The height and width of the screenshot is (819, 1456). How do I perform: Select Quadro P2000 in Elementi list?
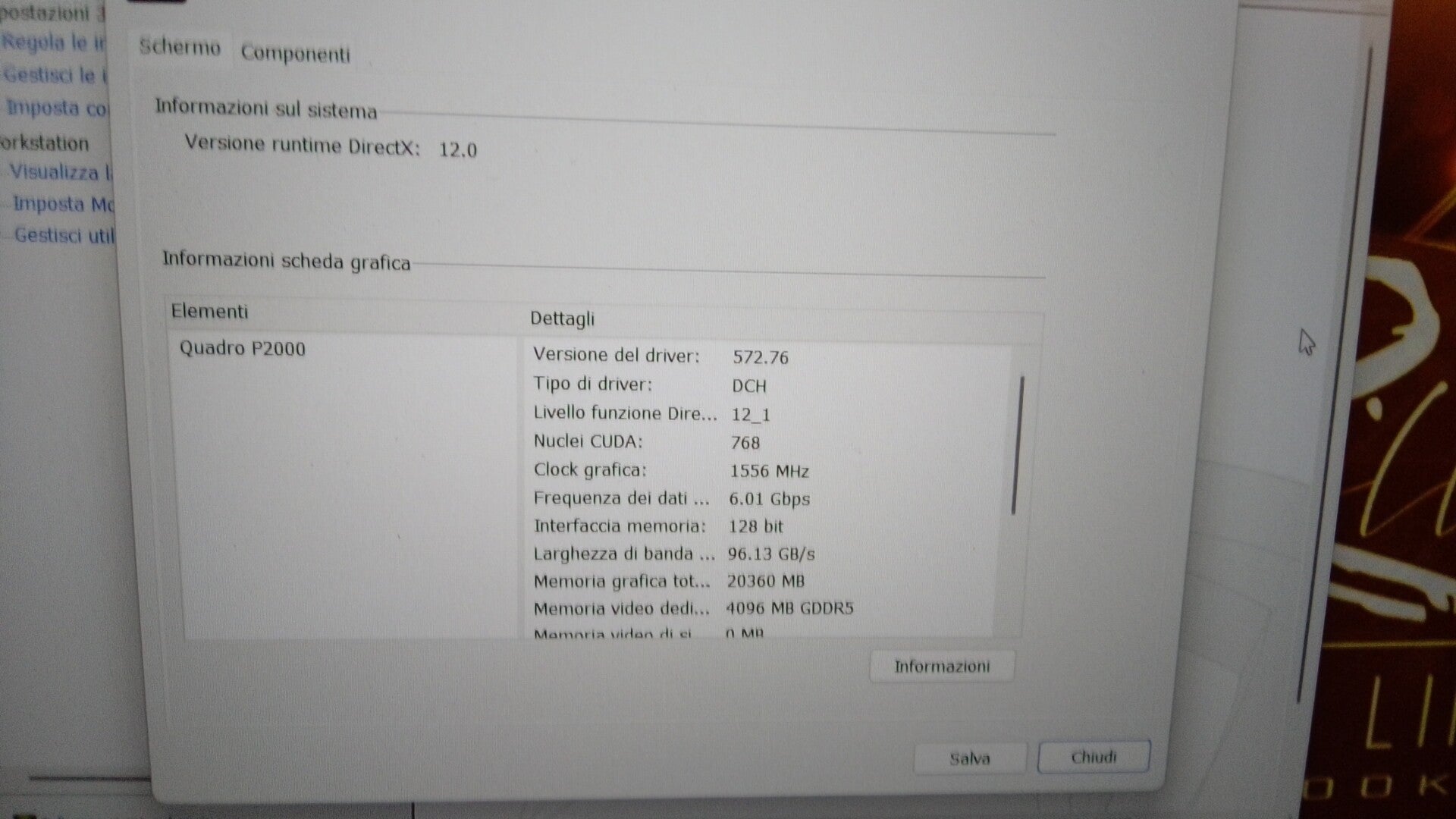point(243,349)
